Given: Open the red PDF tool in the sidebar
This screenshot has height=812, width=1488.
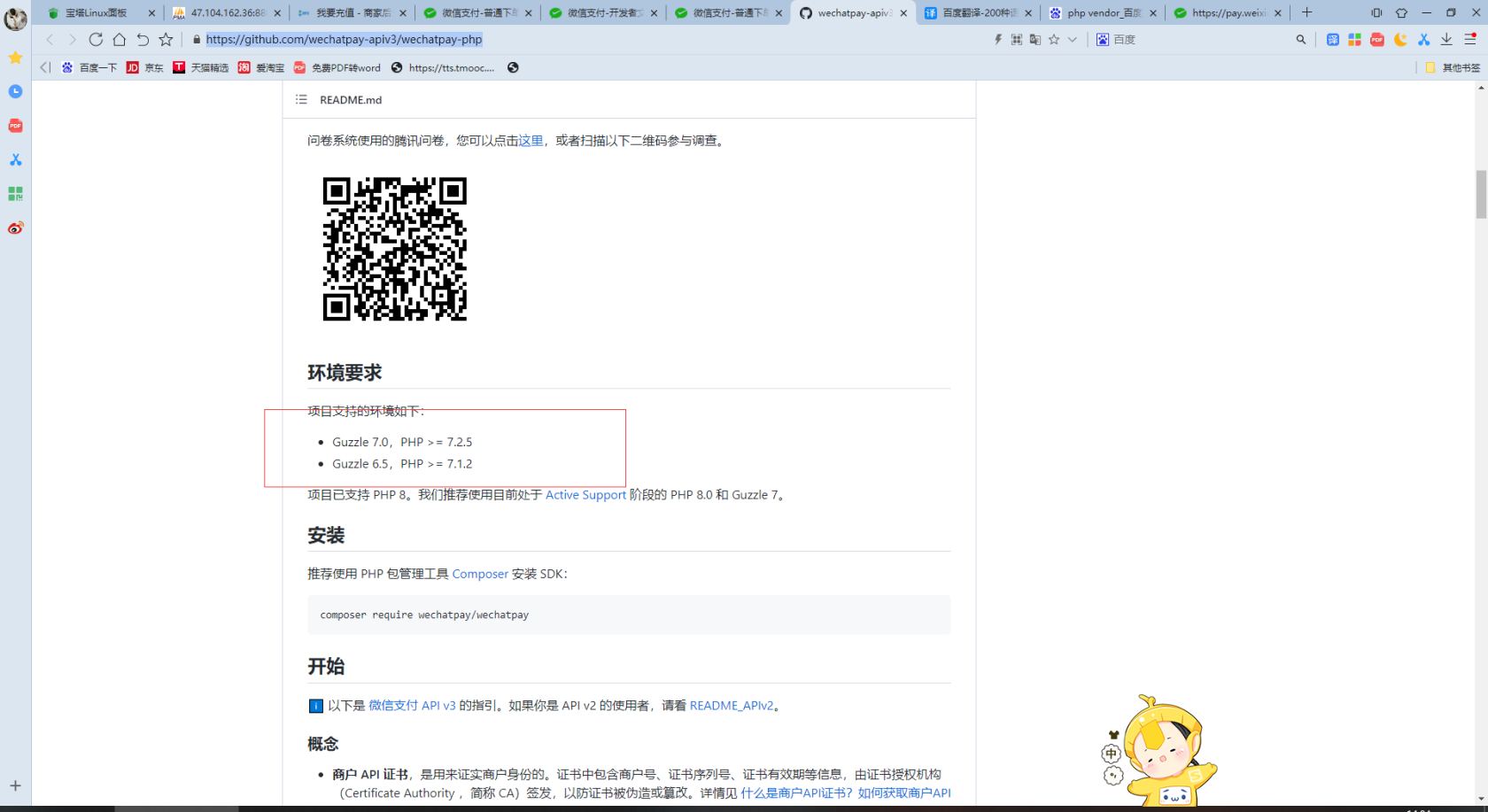Looking at the screenshot, I should click(15, 126).
